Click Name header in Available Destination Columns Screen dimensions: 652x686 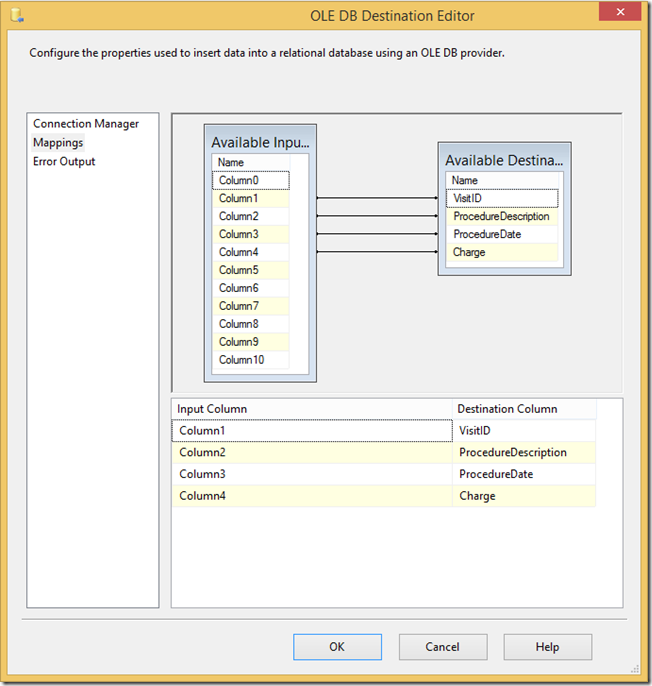coord(502,180)
